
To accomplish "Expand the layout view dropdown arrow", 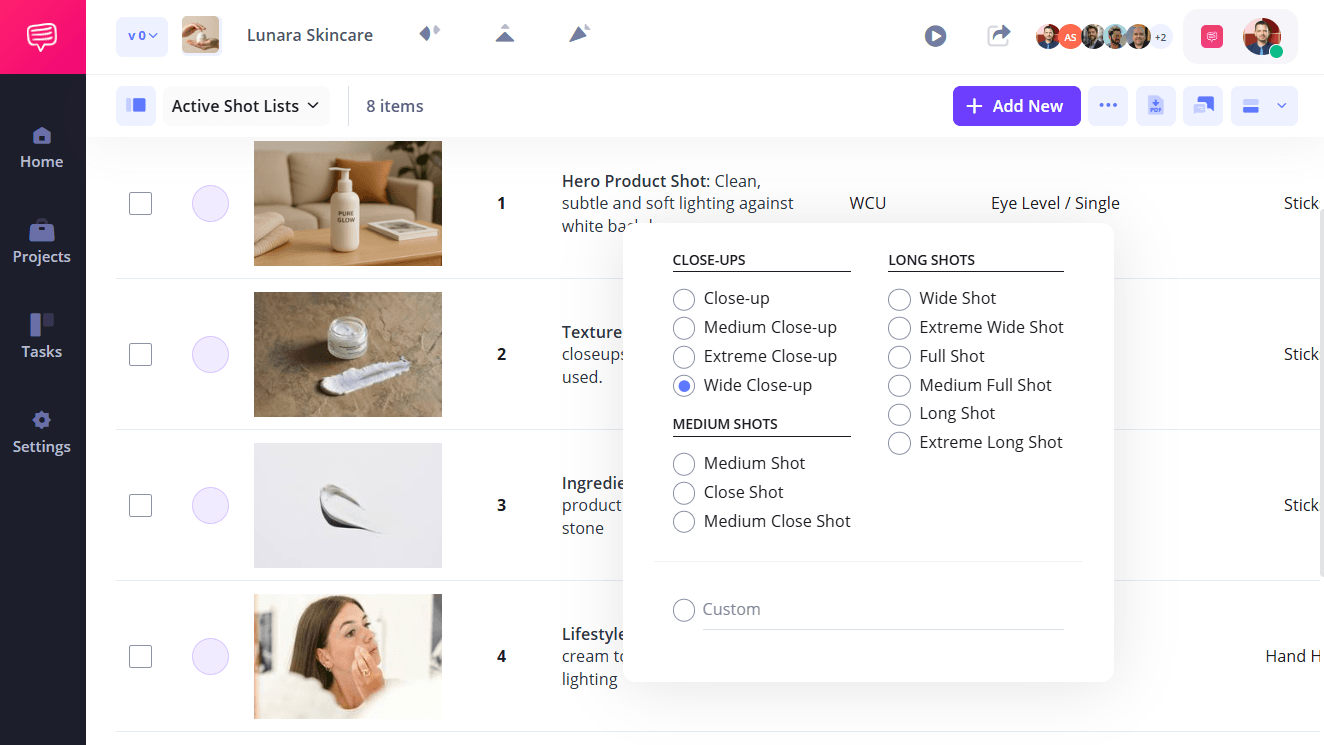I will [x=1281, y=106].
